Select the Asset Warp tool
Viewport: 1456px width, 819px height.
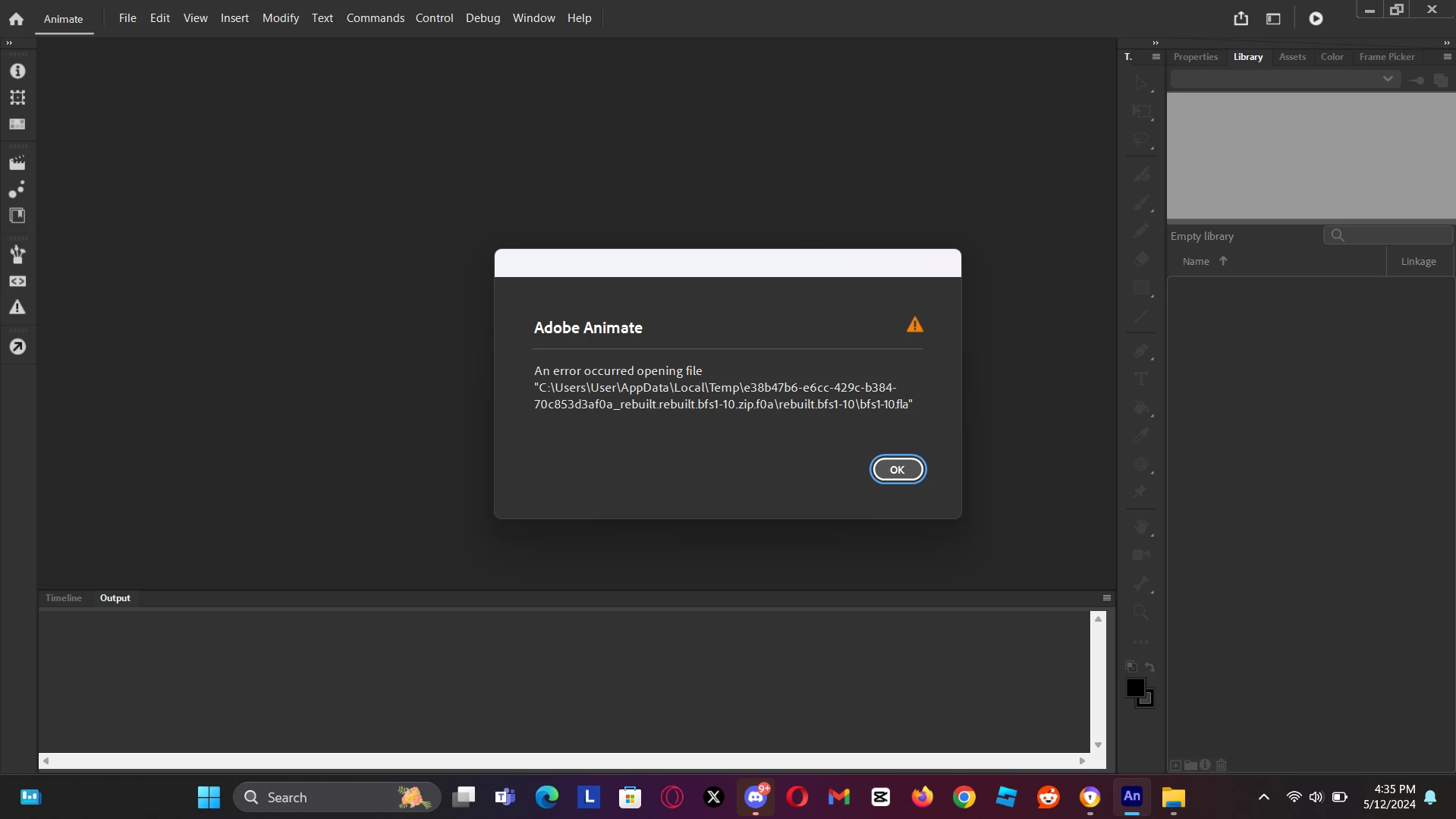coord(1141,465)
